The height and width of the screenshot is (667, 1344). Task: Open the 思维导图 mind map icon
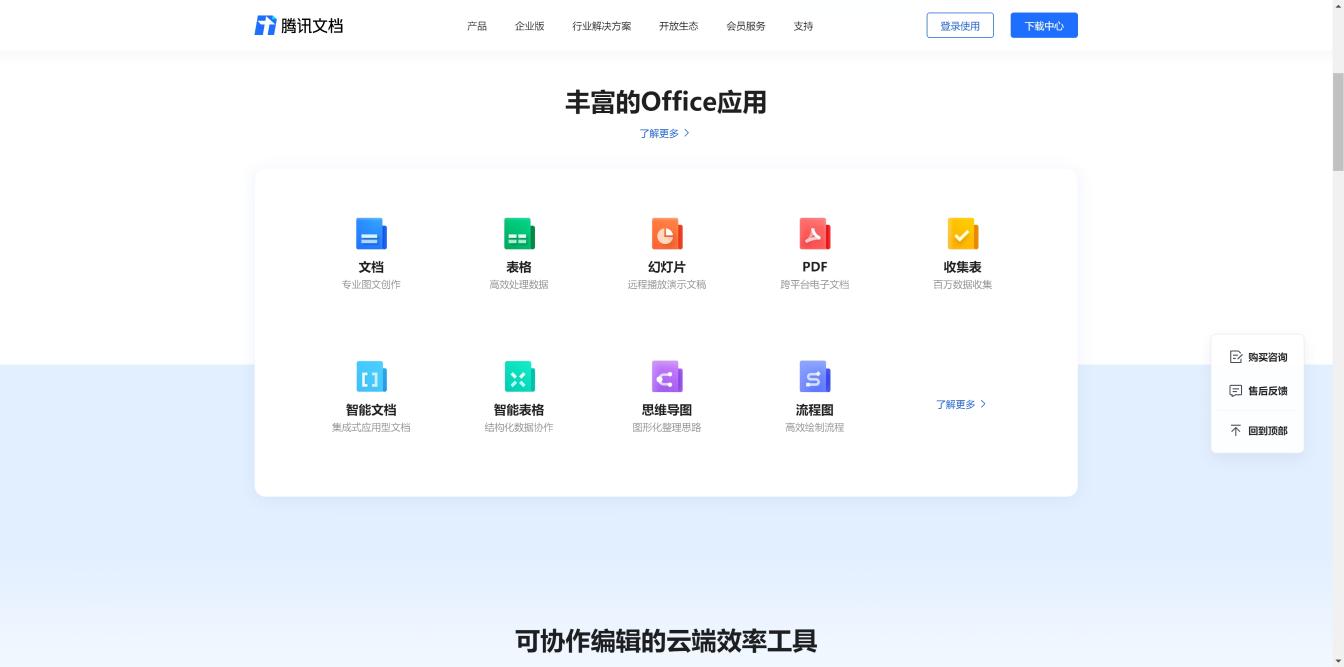[667, 377]
